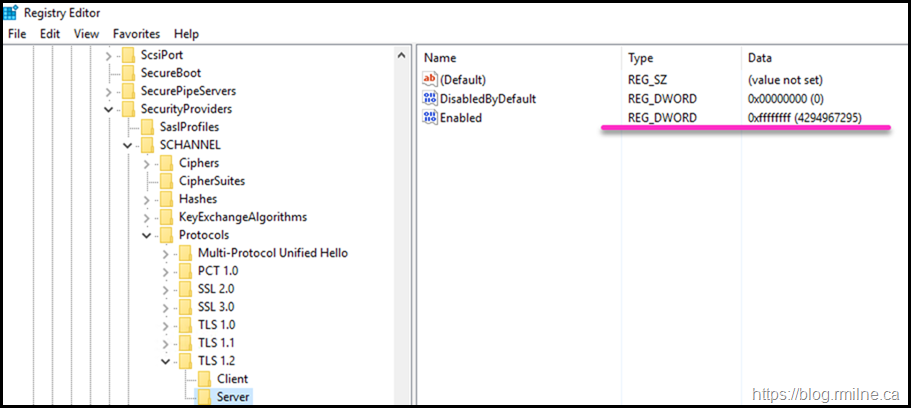Select the Client key in tree
The height and width of the screenshot is (408, 911).
pos(232,379)
